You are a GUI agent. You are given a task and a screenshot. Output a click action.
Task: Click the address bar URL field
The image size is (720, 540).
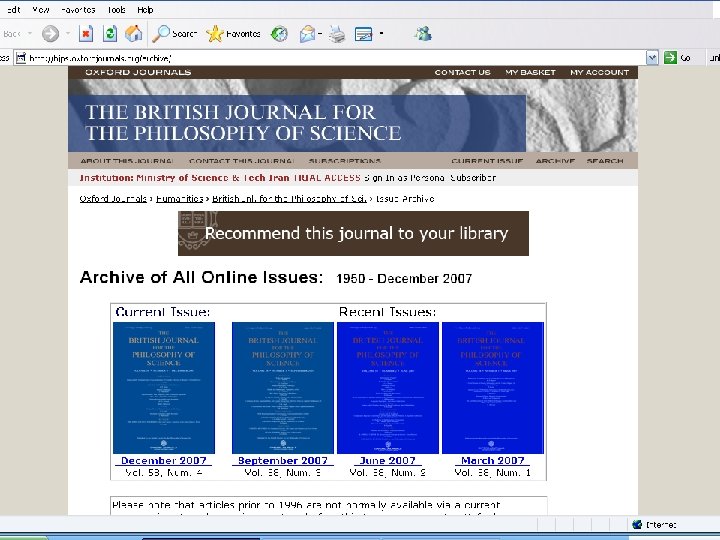coord(337,58)
